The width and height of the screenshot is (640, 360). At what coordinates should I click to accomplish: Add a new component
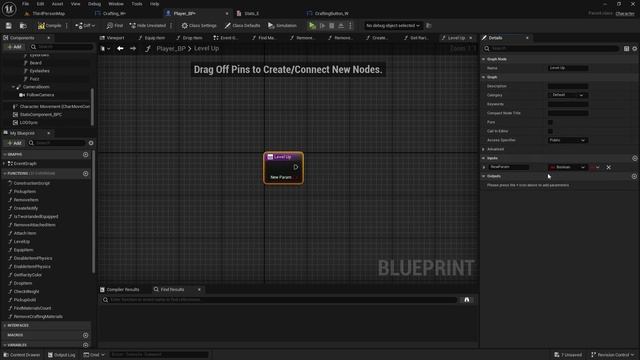pos(14,47)
